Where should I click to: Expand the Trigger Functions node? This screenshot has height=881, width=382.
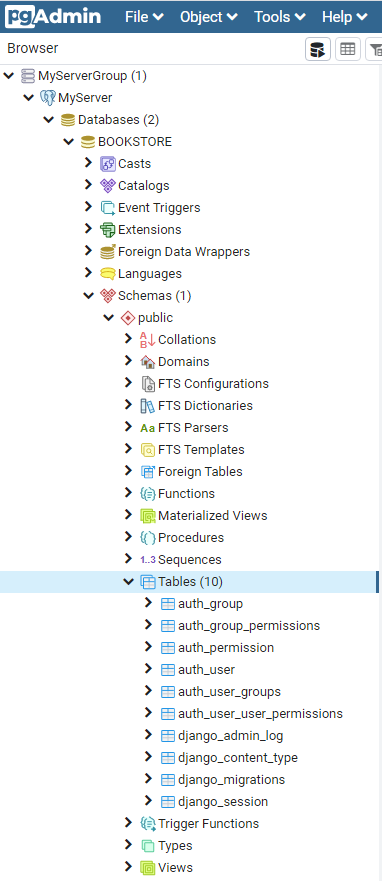point(129,823)
